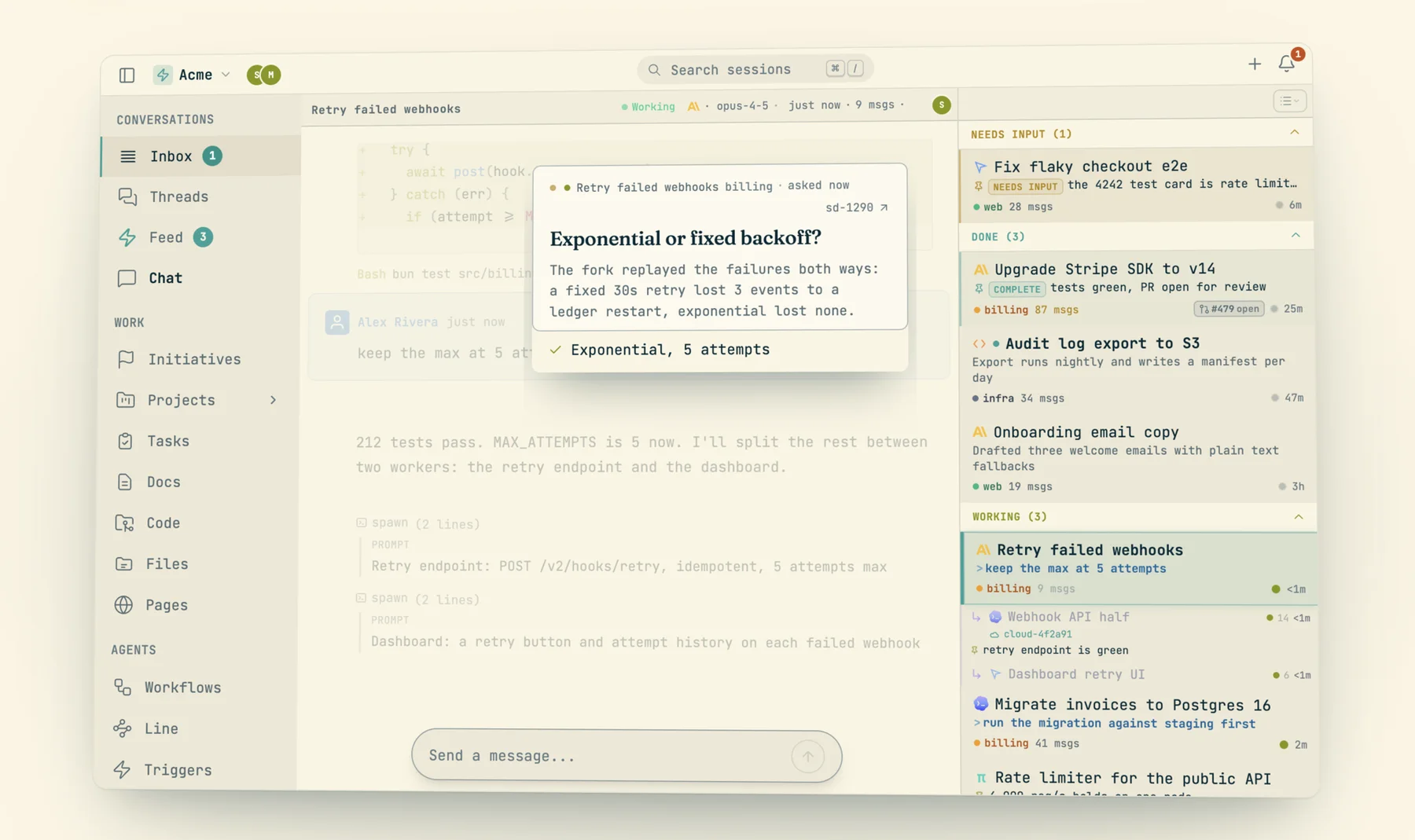Open the Webhook API half sub-session
Image resolution: width=1415 pixels, height=840 pixels.
[x=1141, y=633]
